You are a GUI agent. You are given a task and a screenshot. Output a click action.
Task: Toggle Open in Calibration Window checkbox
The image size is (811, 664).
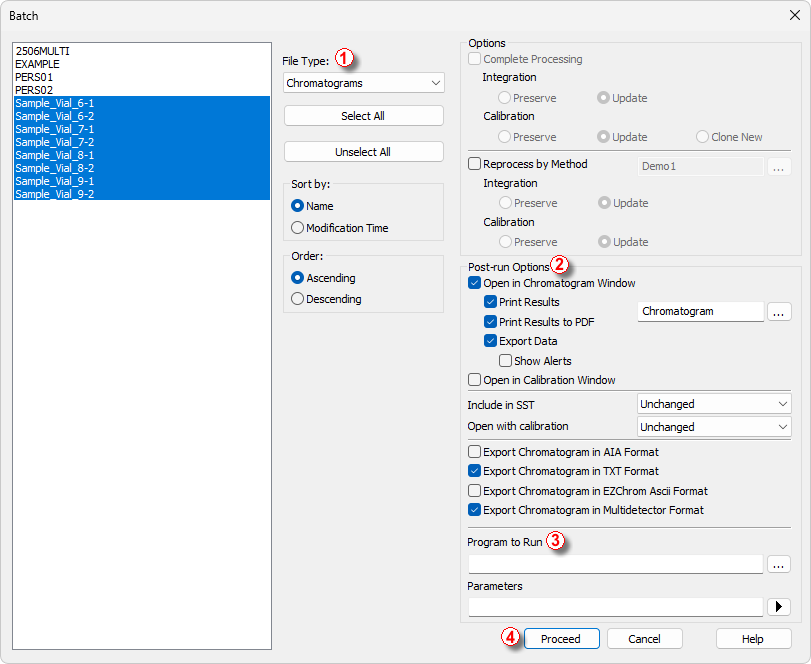475,380
